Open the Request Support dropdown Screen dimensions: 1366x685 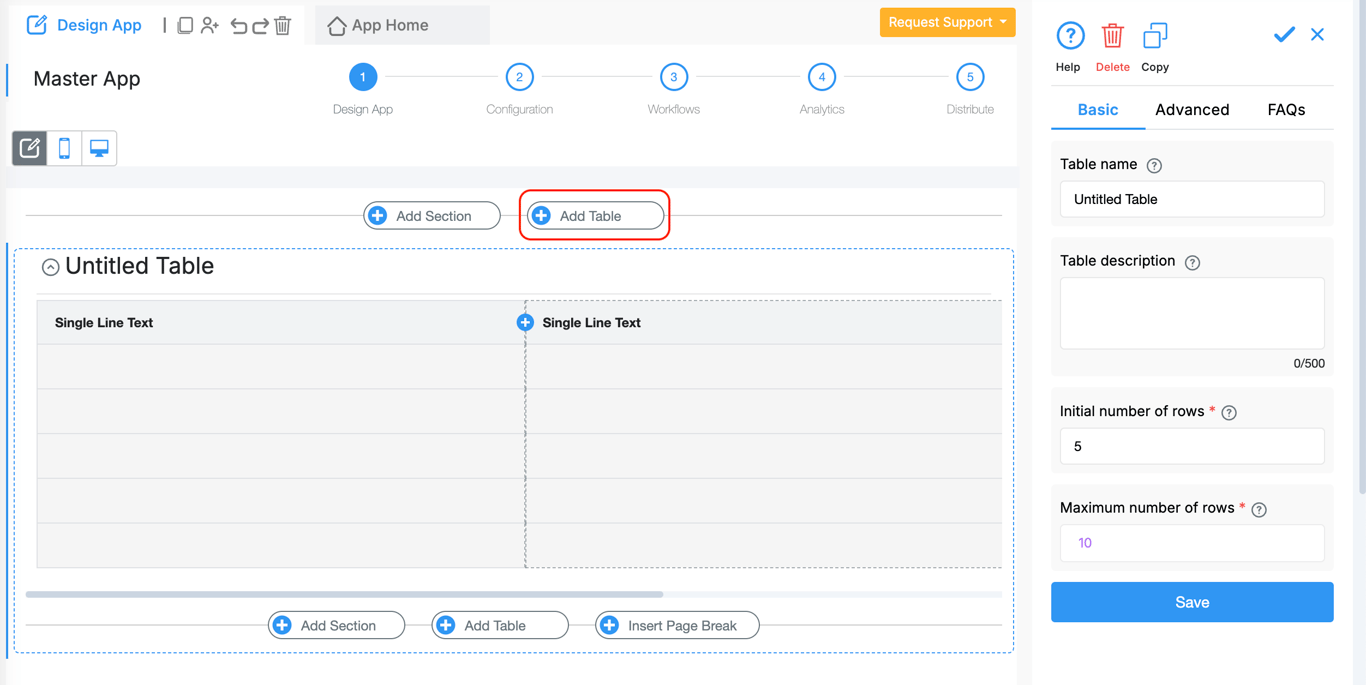(947, 22)
